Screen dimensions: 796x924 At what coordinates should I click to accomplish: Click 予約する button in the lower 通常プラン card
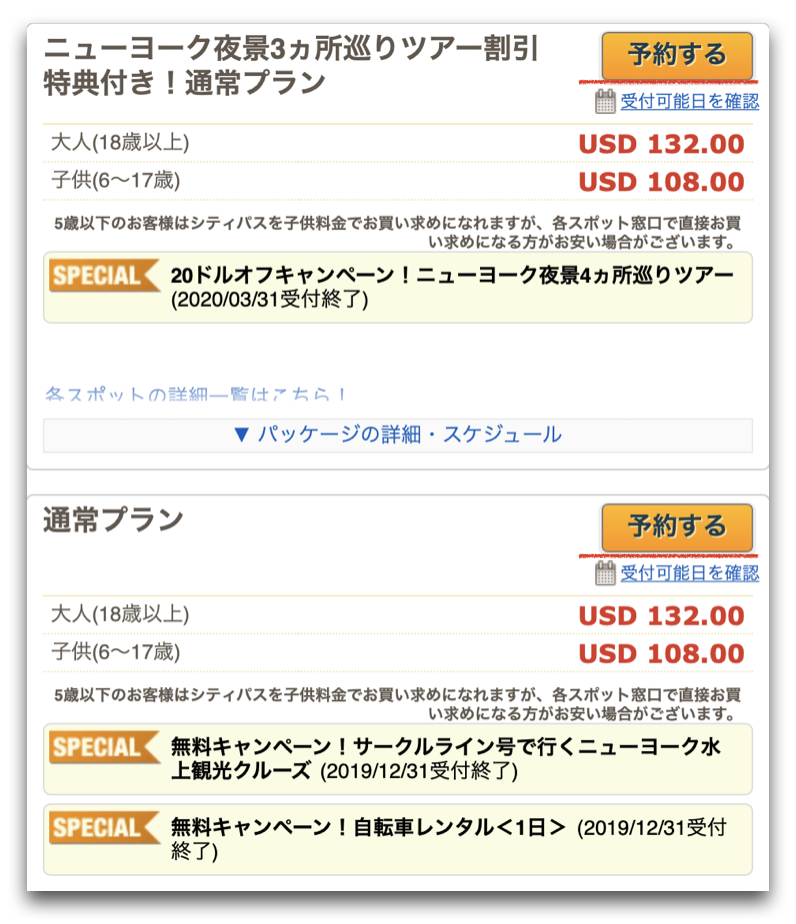point(677,527)
